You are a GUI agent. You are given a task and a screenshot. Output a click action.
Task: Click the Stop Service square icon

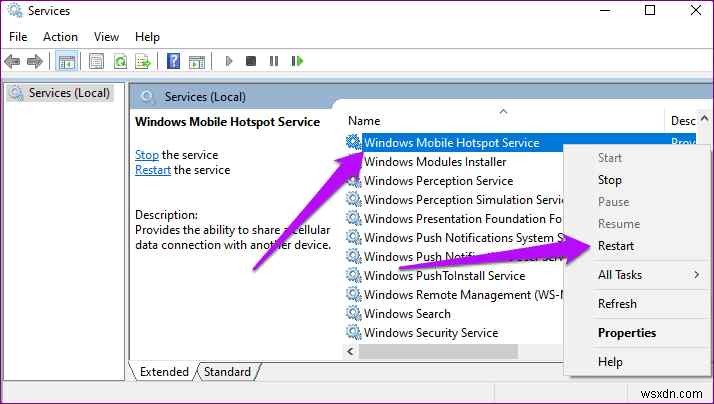(x=251, y=61)
